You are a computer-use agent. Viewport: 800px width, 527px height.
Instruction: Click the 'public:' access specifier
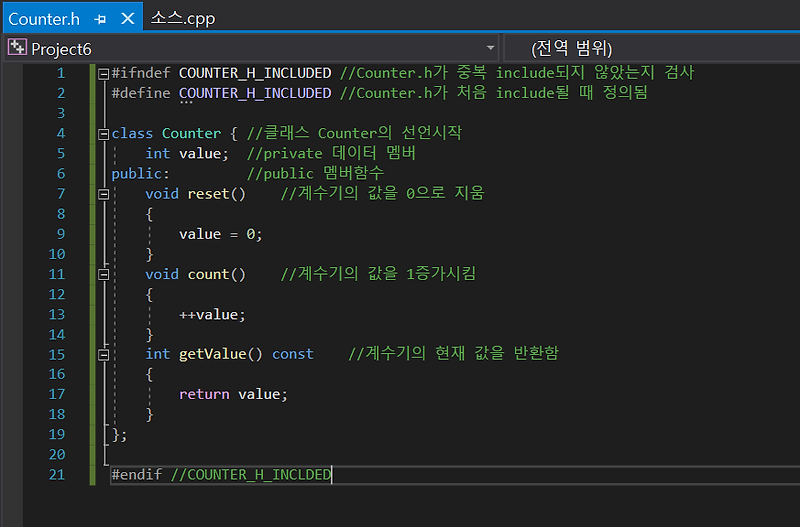140,174
